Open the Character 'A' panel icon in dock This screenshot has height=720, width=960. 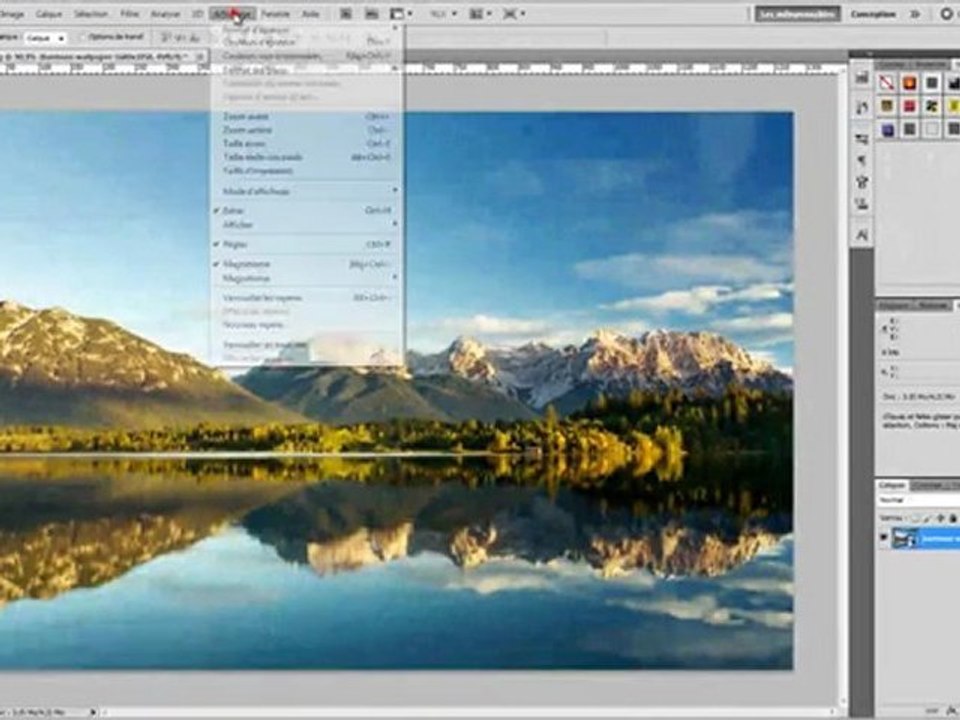coord(862,234)
